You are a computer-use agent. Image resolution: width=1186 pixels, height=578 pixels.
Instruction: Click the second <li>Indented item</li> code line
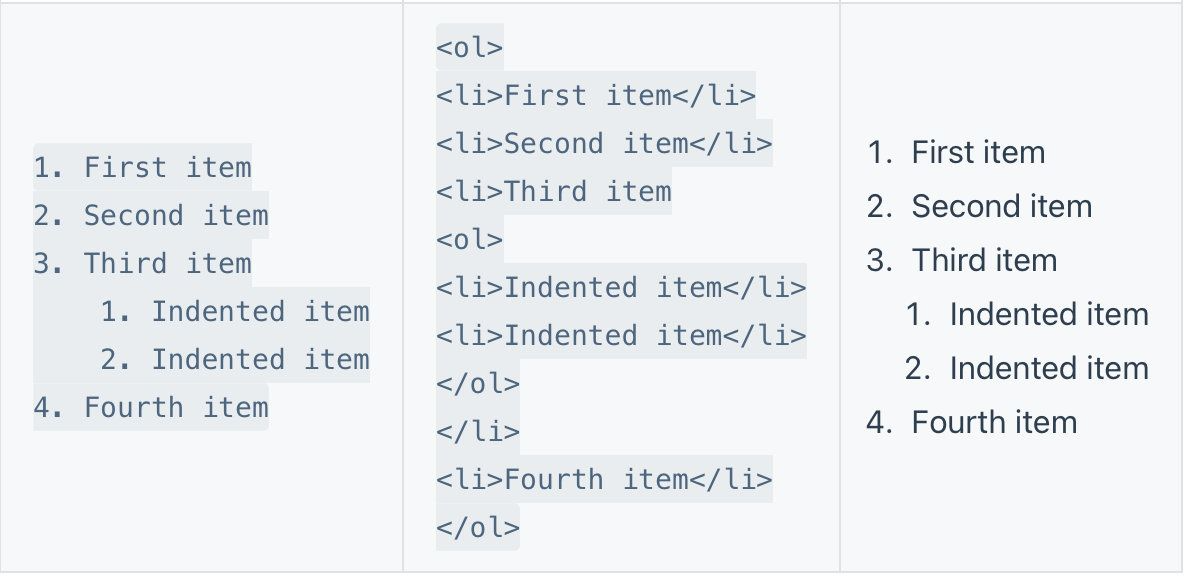[620, 336]
